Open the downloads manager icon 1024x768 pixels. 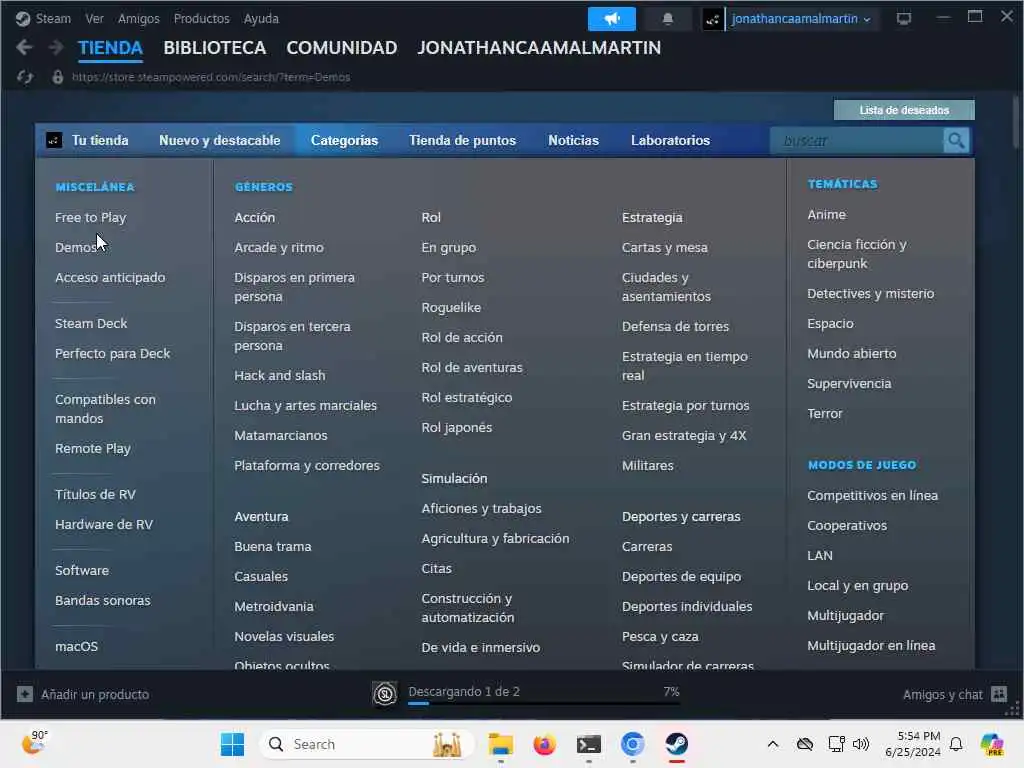pos(385,694)
